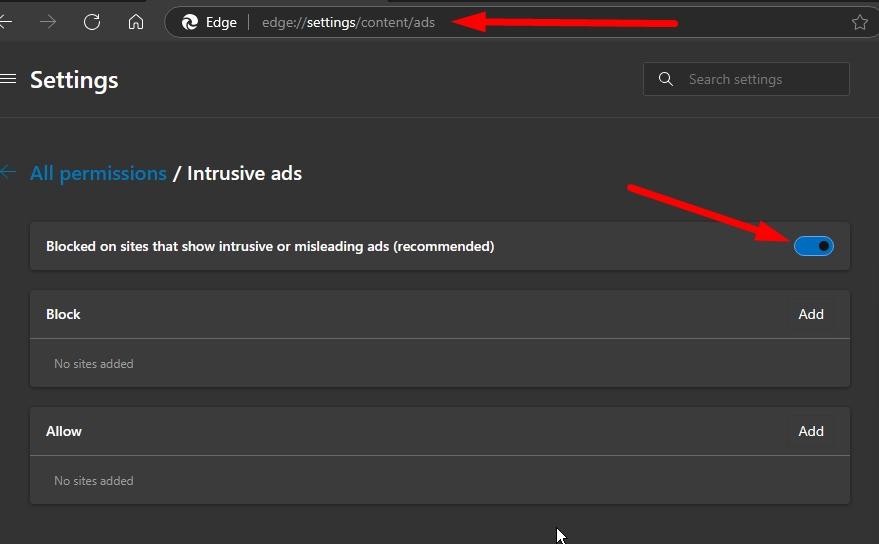Click the Allow section header label

click(63, 431)
